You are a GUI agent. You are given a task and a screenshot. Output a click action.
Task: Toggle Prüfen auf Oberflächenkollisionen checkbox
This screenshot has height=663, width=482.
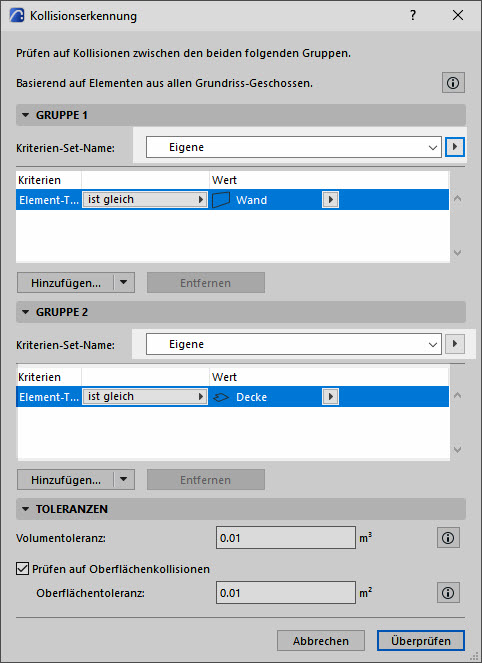22,569
